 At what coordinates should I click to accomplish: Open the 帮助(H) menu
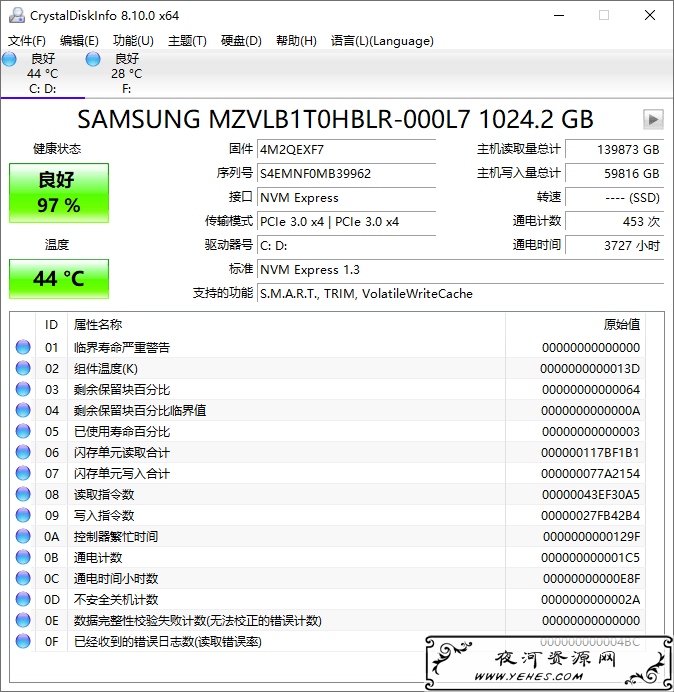click(x=296, y=41)
